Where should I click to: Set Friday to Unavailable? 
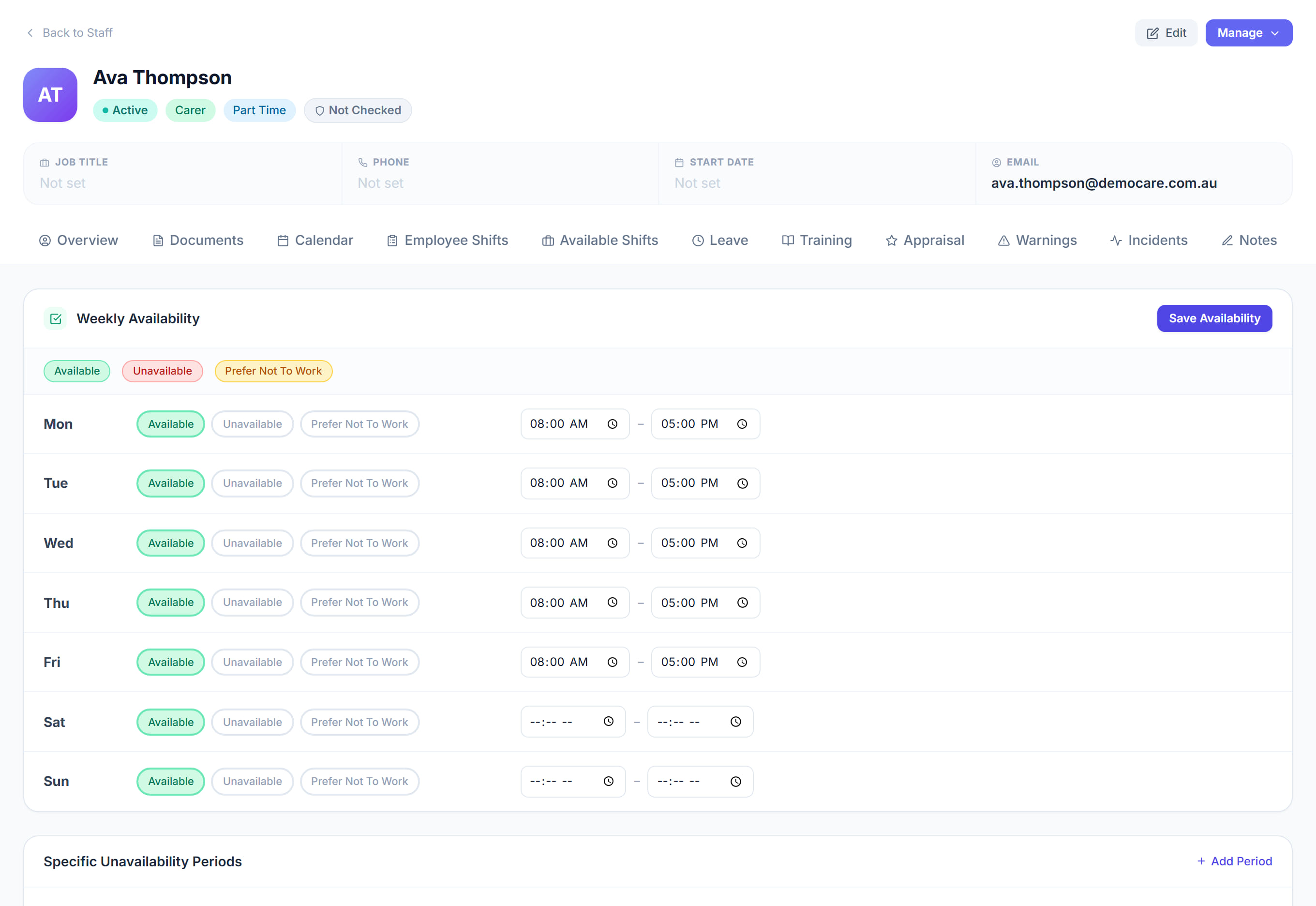click(x=253, y=662)
